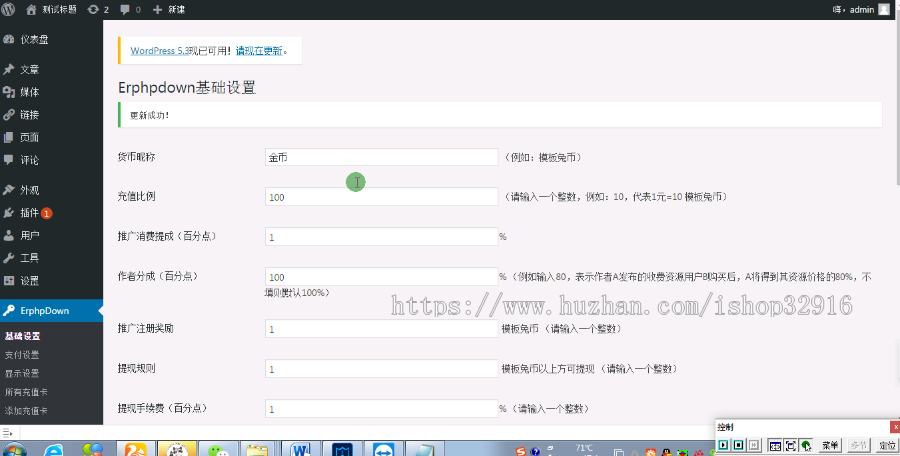Close the 控制 panel with red x
The width and height of the screenshot is (900, 456).
tap(895, 427)
